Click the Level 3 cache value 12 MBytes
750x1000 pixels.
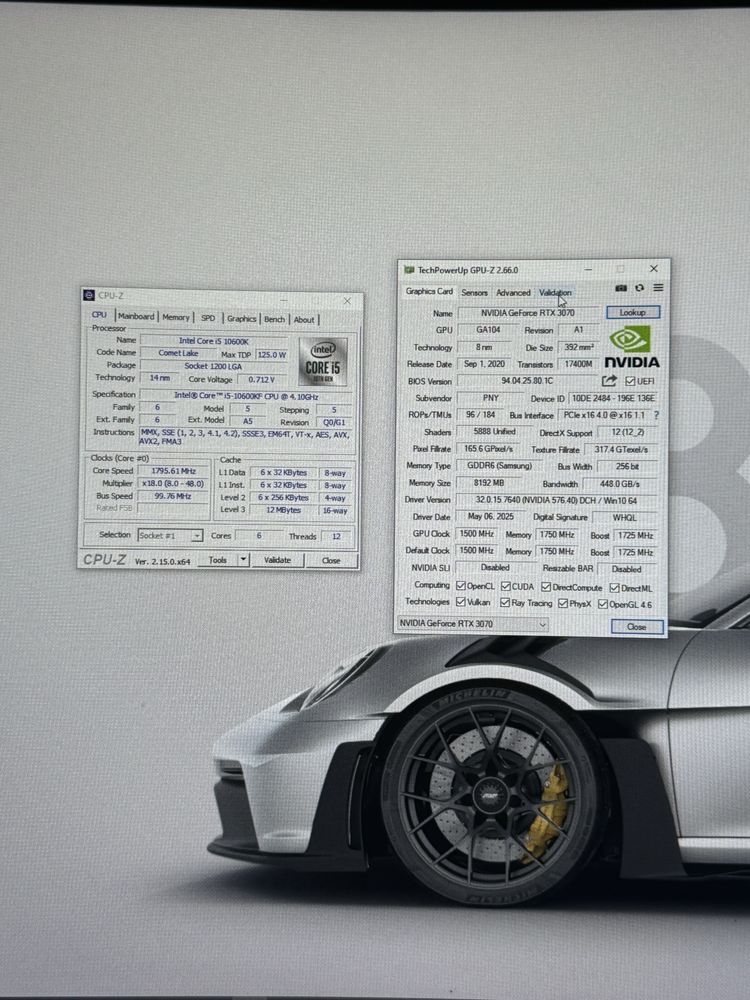283,510
